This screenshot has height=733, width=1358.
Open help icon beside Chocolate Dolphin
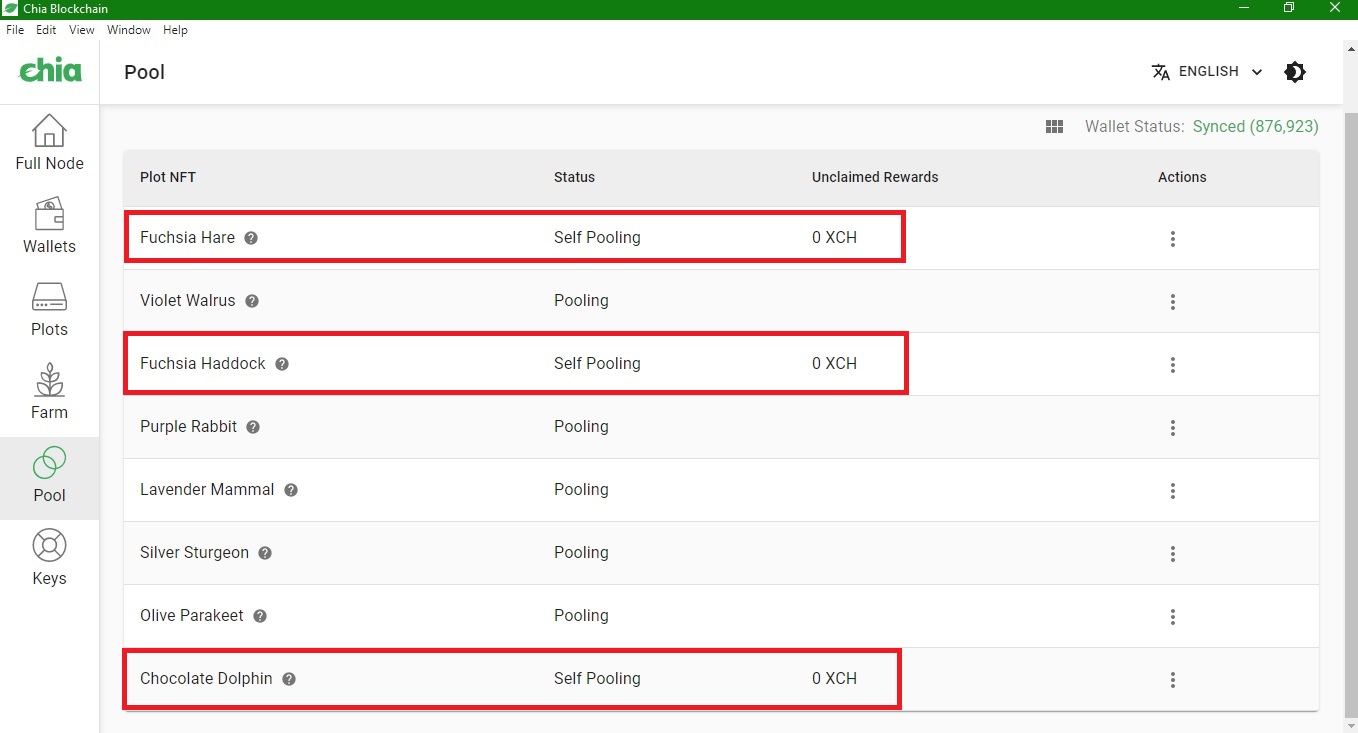(x=289, y=679)
